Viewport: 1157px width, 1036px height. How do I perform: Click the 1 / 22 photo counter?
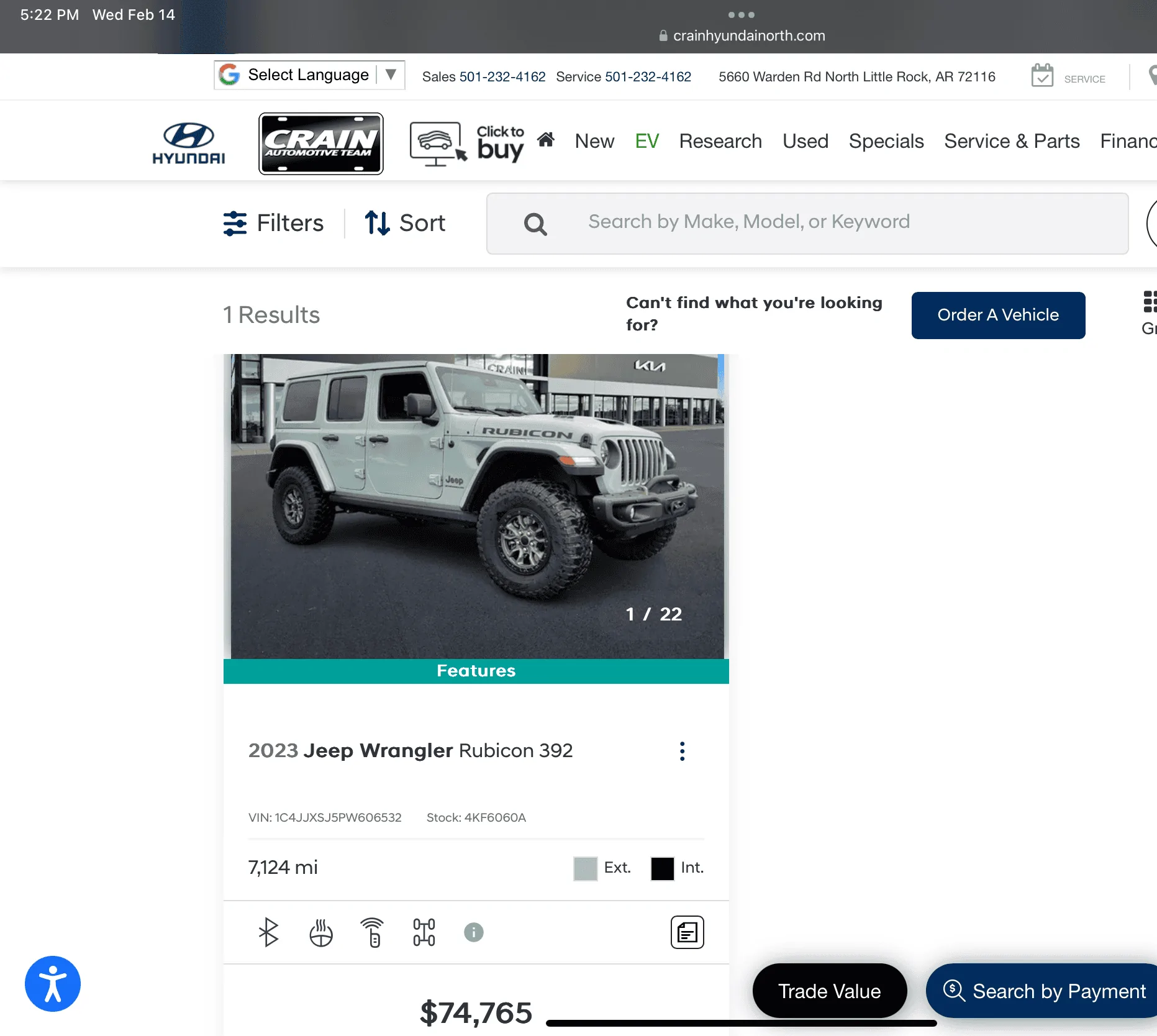[x=653, y=614]
